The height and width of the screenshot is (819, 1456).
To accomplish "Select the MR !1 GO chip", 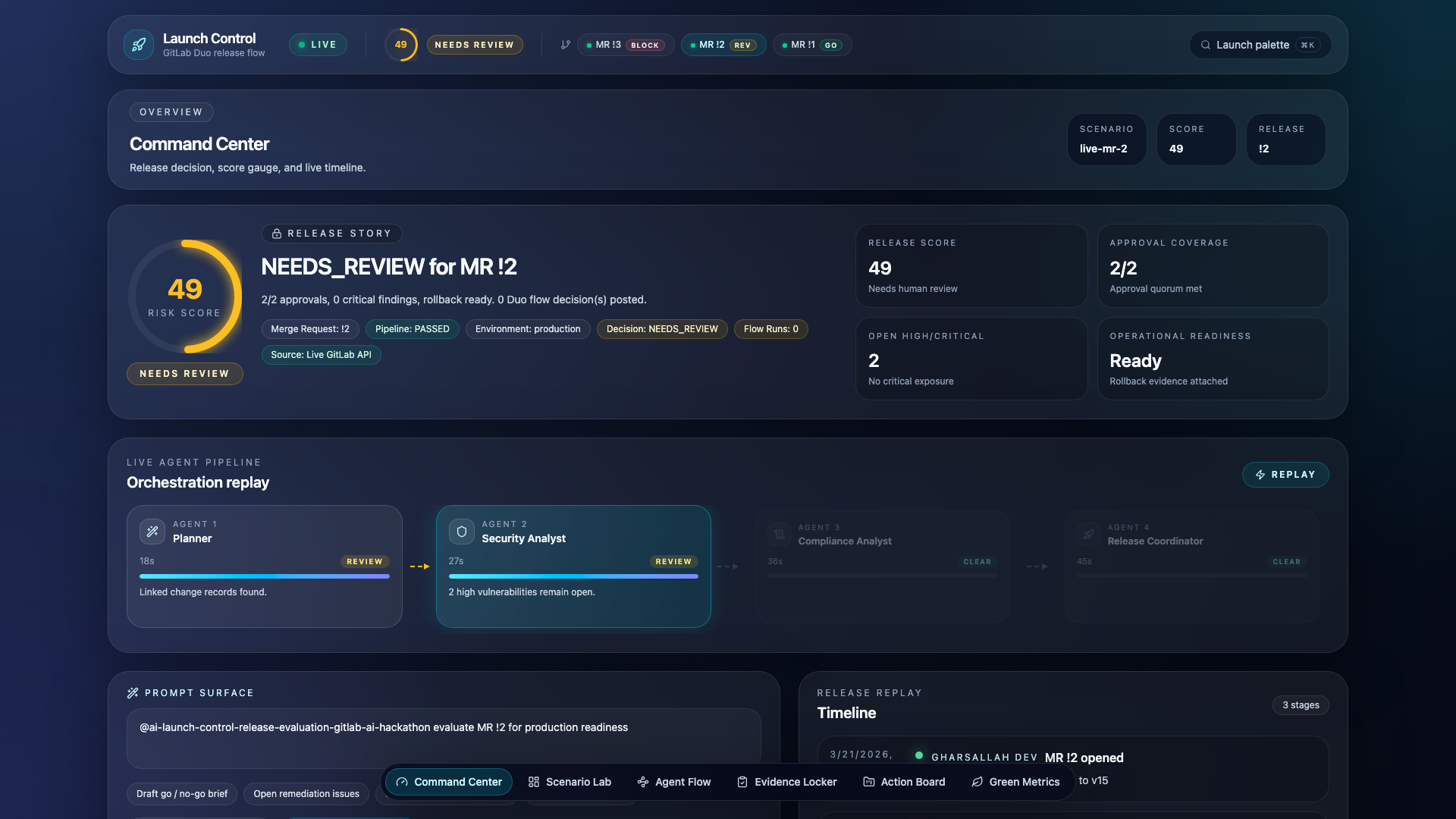I will pos(812,45).
